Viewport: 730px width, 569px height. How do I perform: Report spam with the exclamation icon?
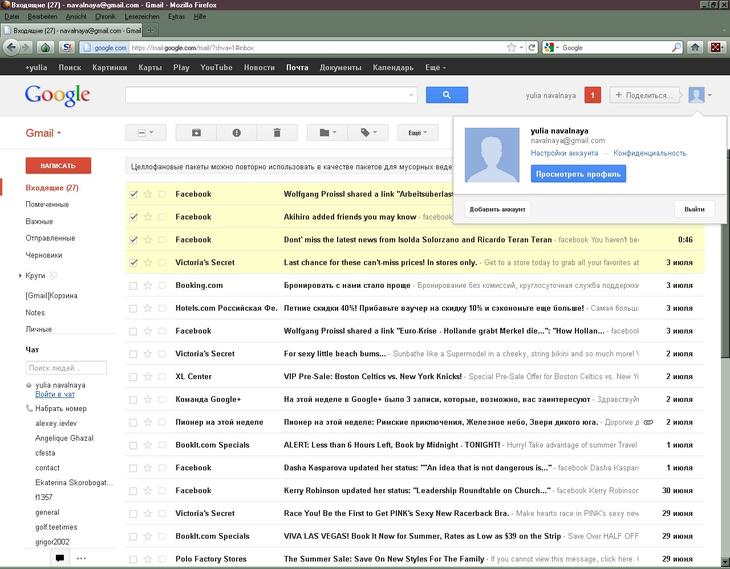pyautogui.click(x=237, y=133)
